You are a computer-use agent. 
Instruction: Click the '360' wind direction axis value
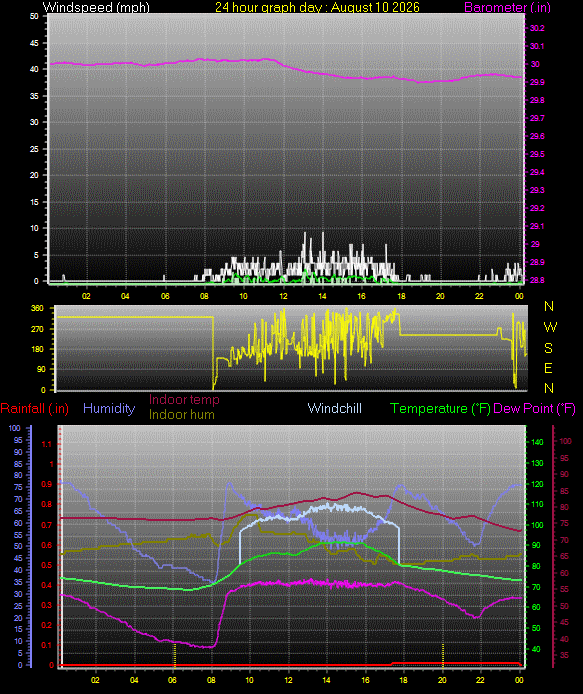pos(38,308)
